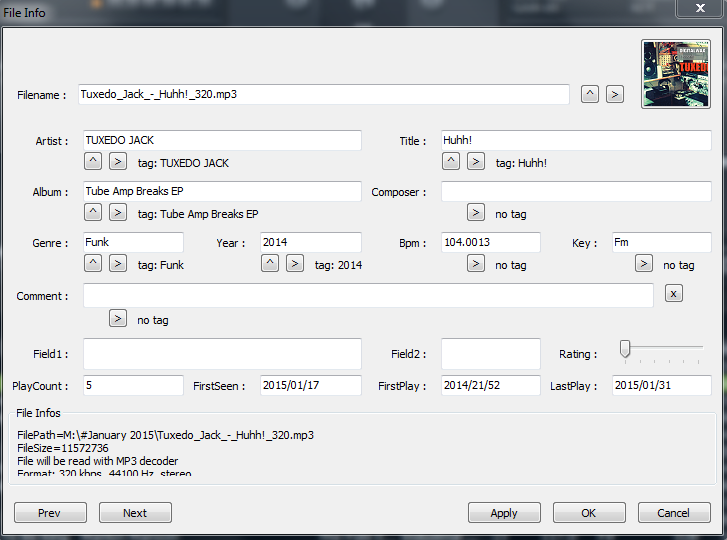The image size is (727, 540).
Task: Click into the empty Field2 box
Action: 491,354
